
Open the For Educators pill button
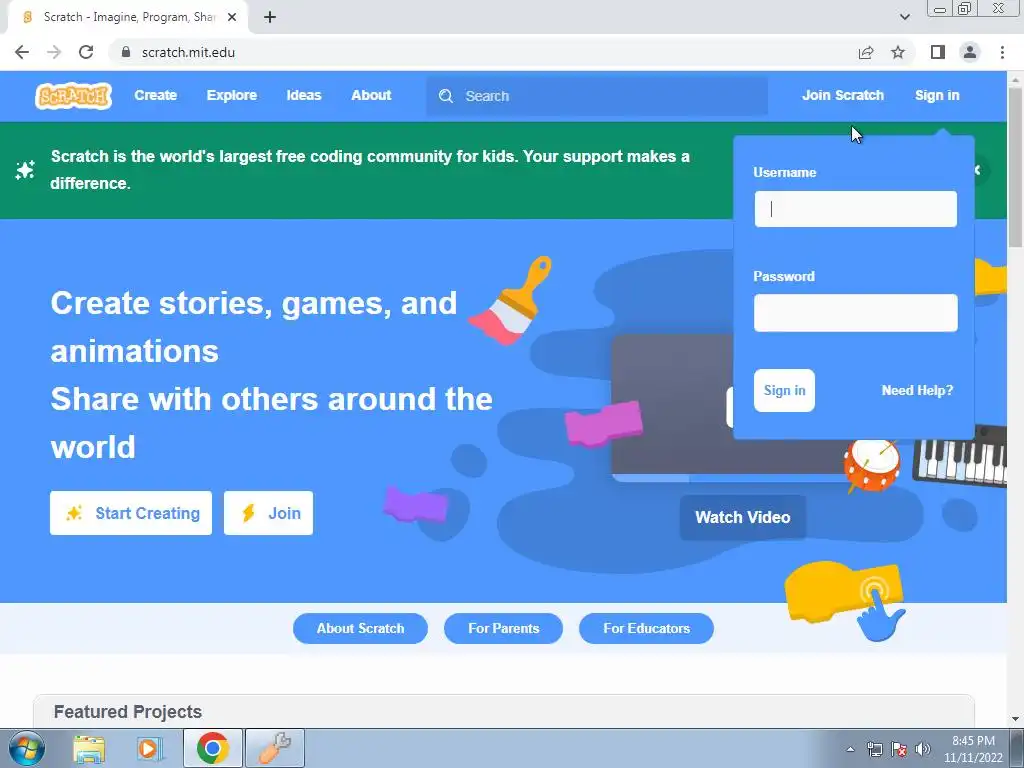646,628
